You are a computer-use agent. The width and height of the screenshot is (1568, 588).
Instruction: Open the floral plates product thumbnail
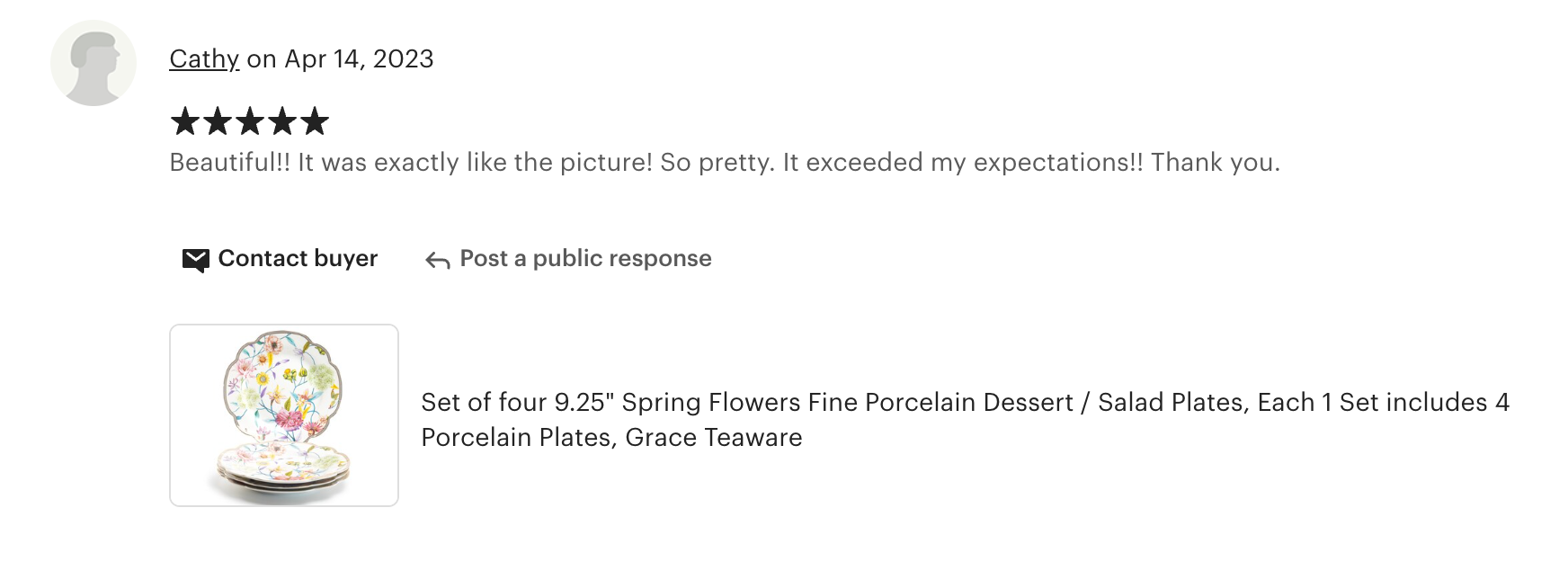coord(284,415)
